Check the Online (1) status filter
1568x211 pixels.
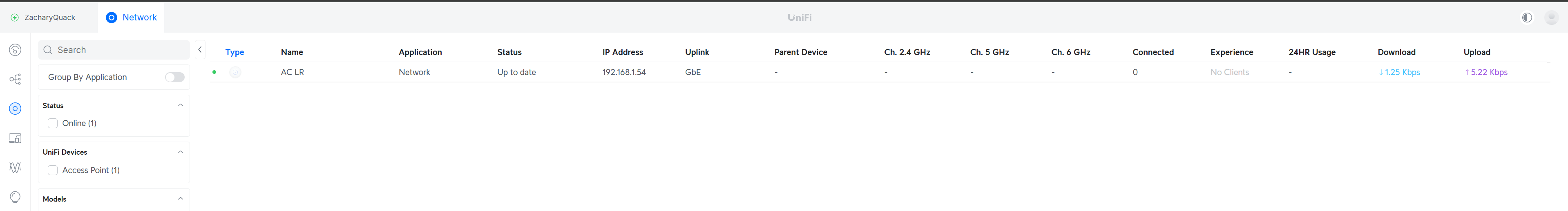point(53,123)
